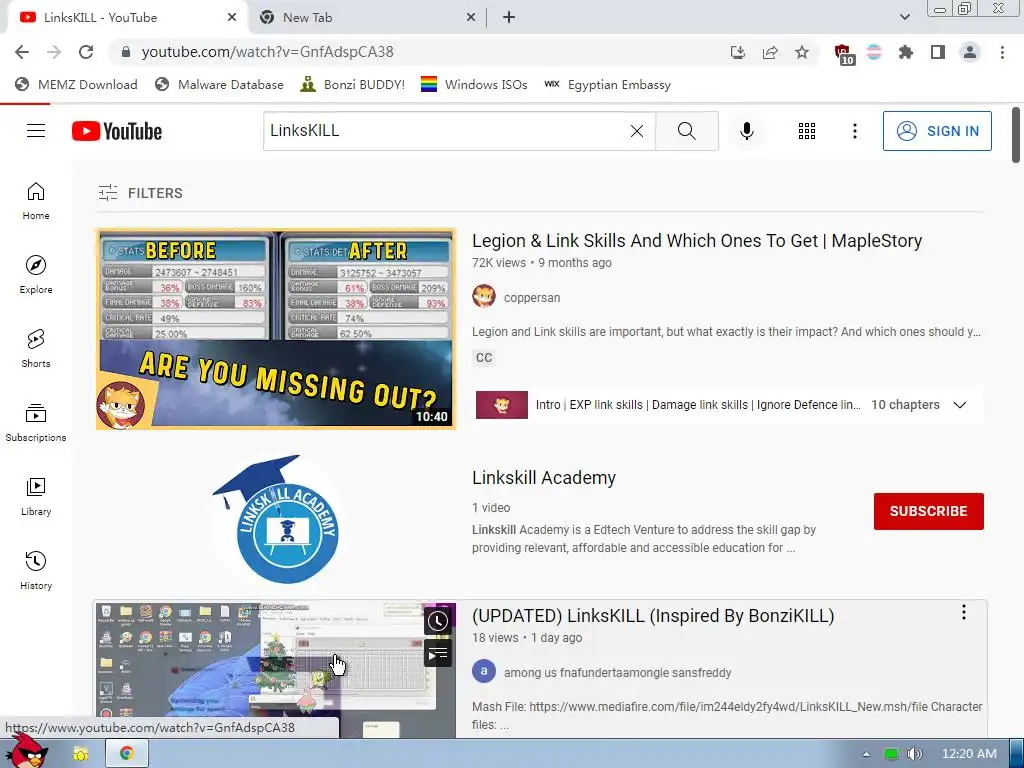The width and height of the screenshot is (1024, 768).
Task: Open Shorts in sidebar
Action: [36, 349]
